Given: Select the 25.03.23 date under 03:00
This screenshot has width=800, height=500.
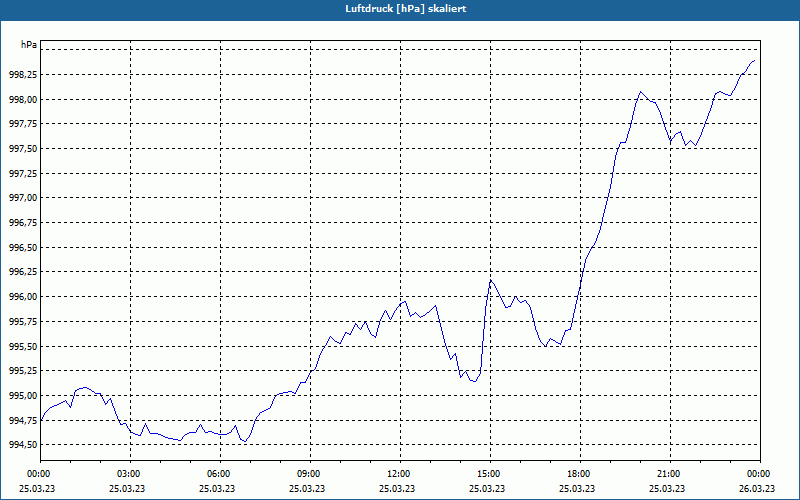Looking at the screenshot, I should [x=127, y=488].
